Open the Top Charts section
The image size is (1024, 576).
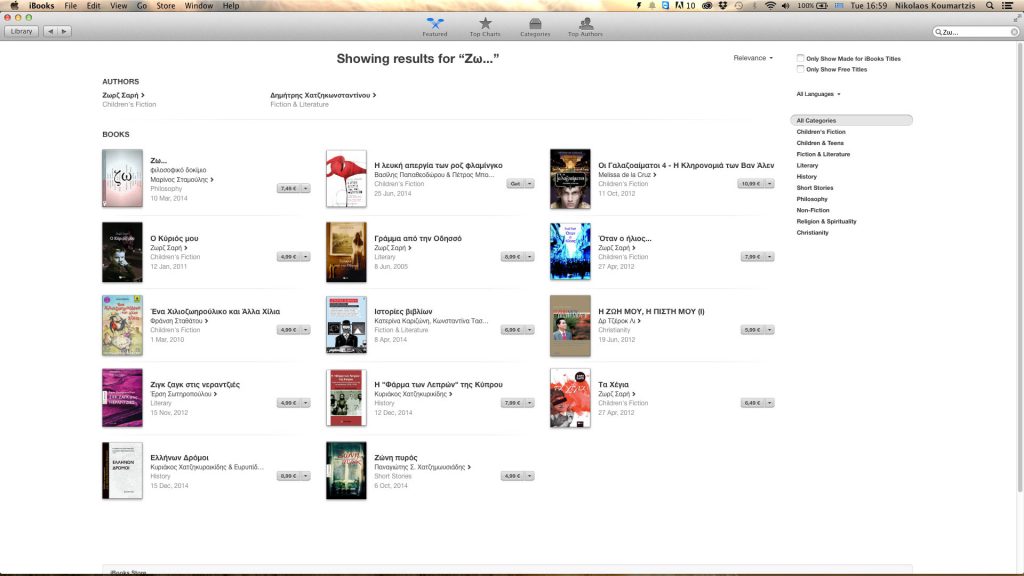485,27
